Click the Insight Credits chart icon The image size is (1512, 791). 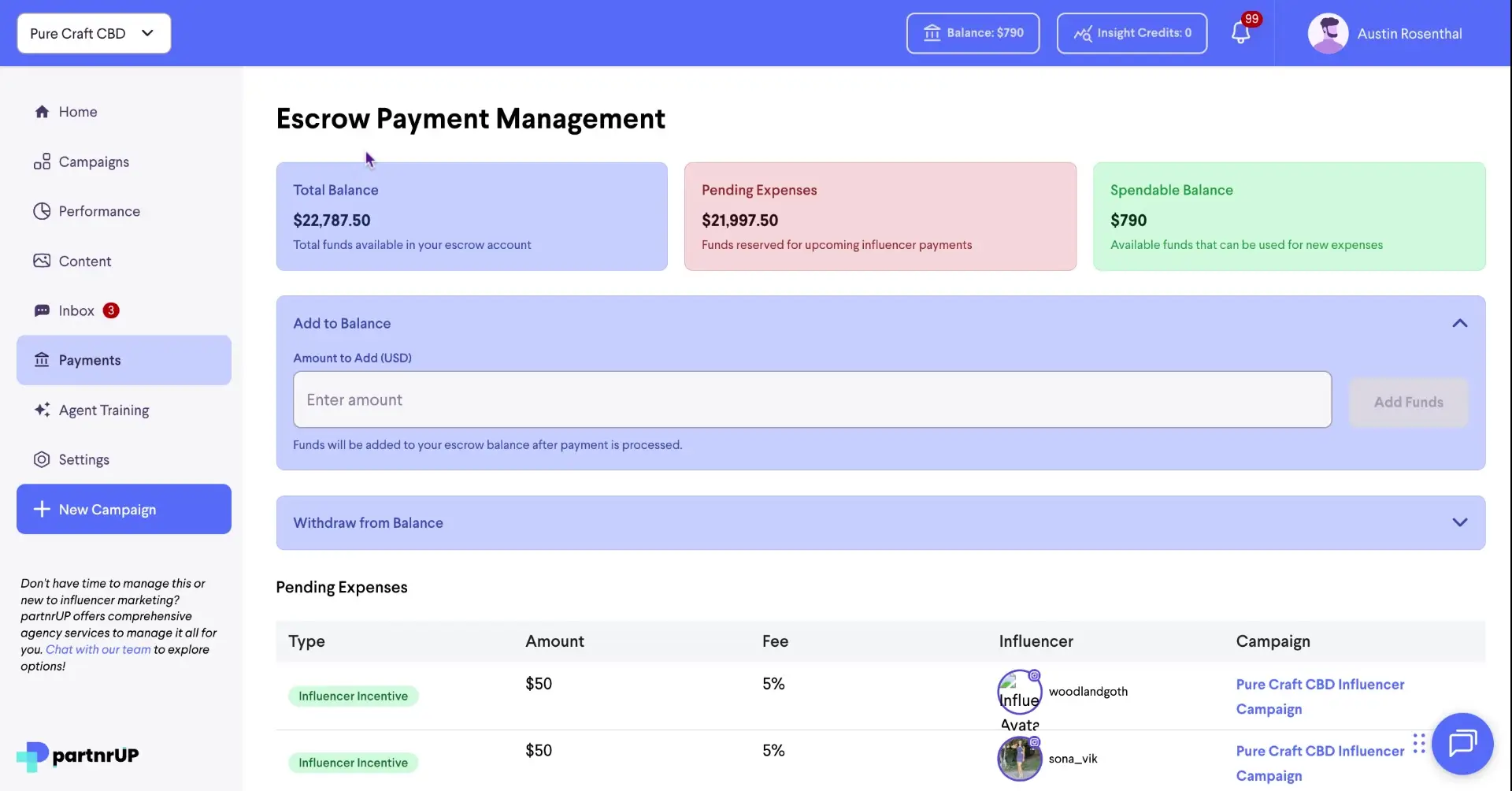point(1084,33)
